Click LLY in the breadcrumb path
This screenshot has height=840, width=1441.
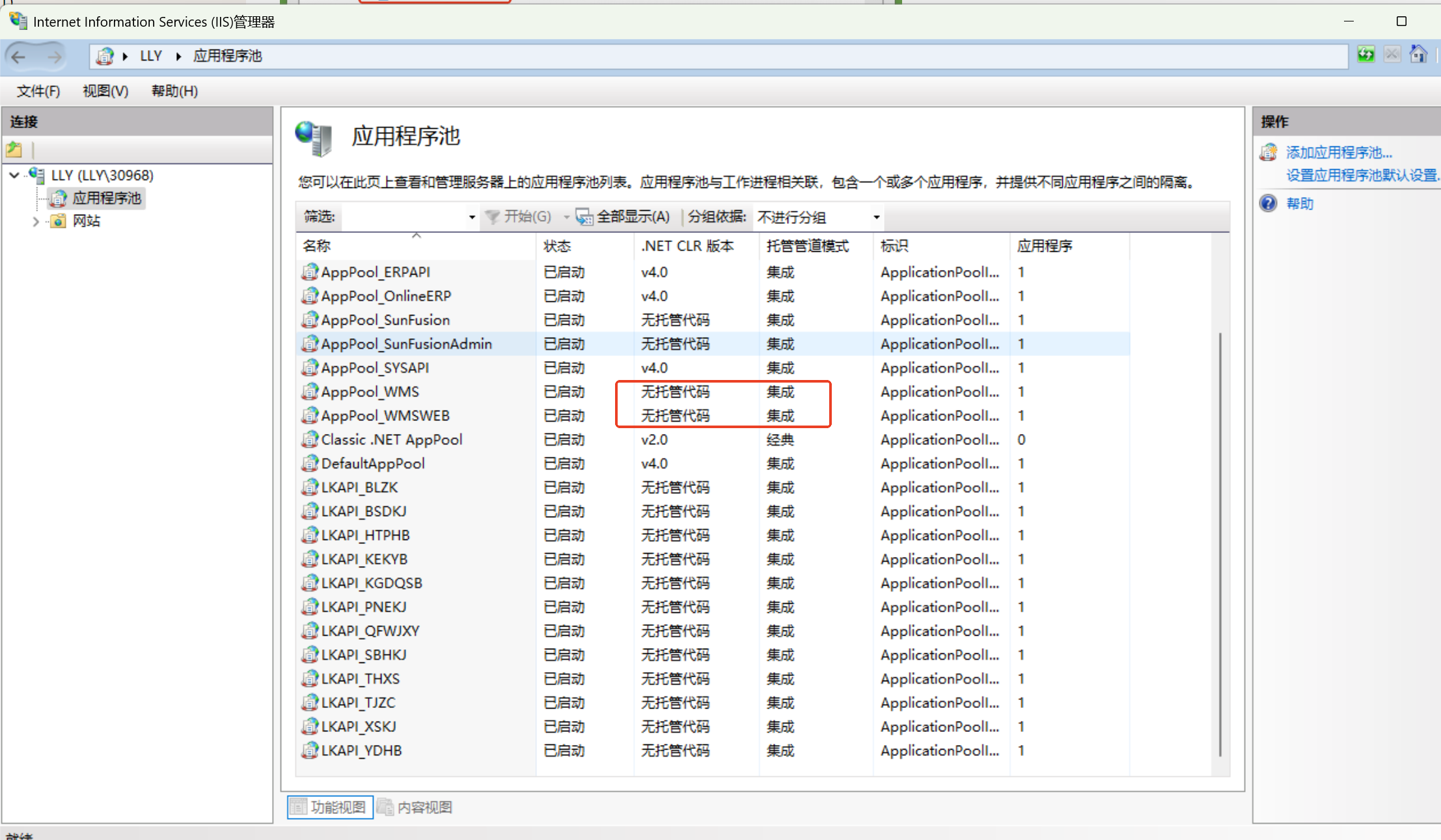point(151,57)
